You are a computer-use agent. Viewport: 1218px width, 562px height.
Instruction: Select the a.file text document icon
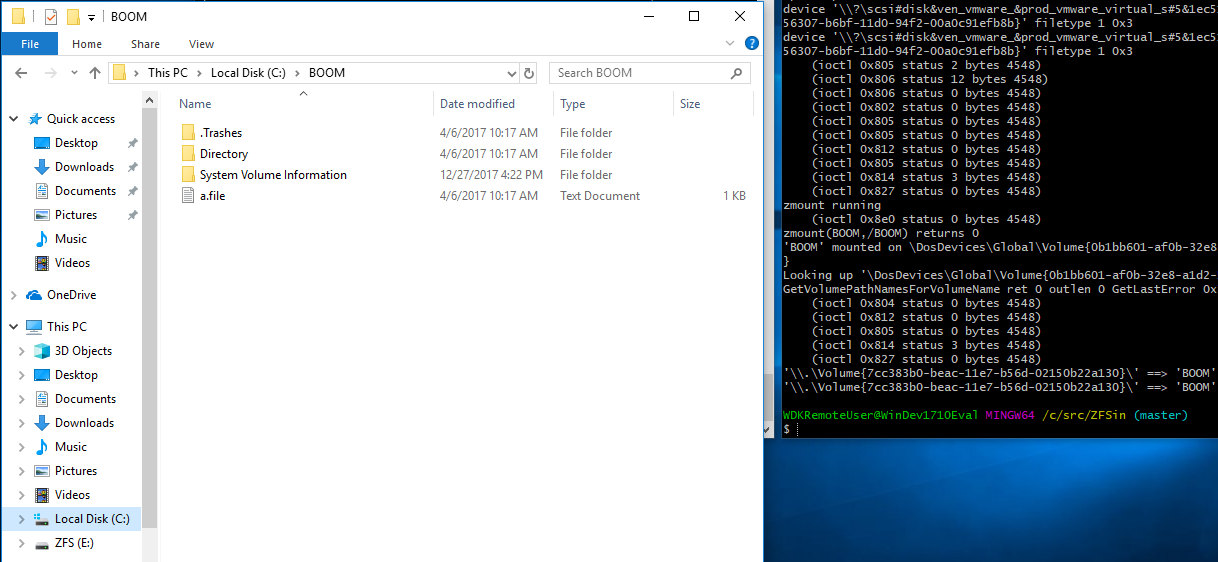pyautogui.click(x=188, y=196)
